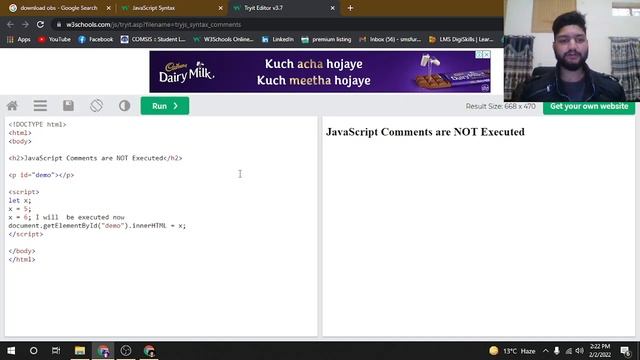The image size is (640, 360).
Task: Expand hidden system tray icons chevron
Action: 546,351
